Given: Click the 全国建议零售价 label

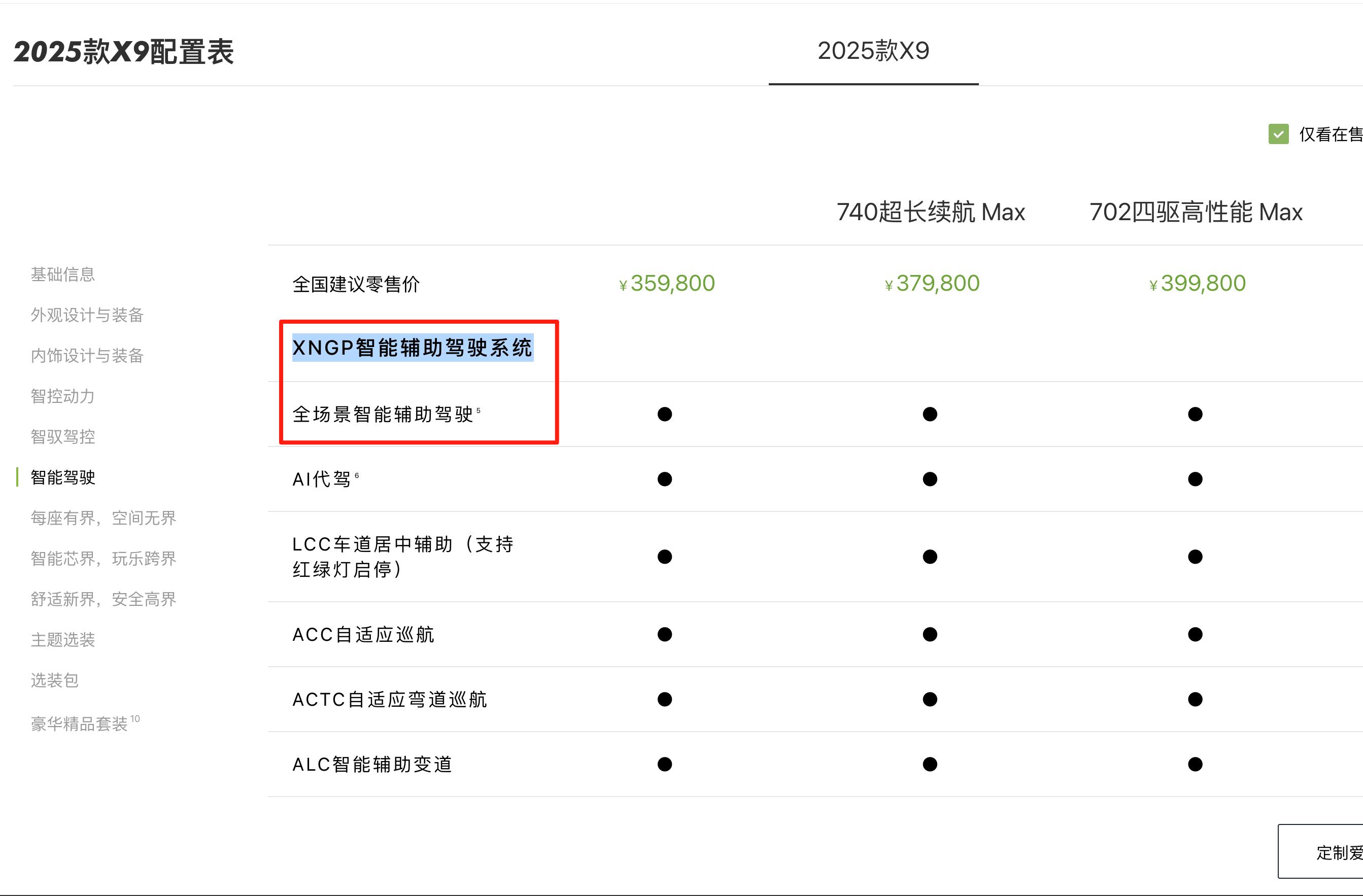Looking at the screenshot, I should (356, 284).
